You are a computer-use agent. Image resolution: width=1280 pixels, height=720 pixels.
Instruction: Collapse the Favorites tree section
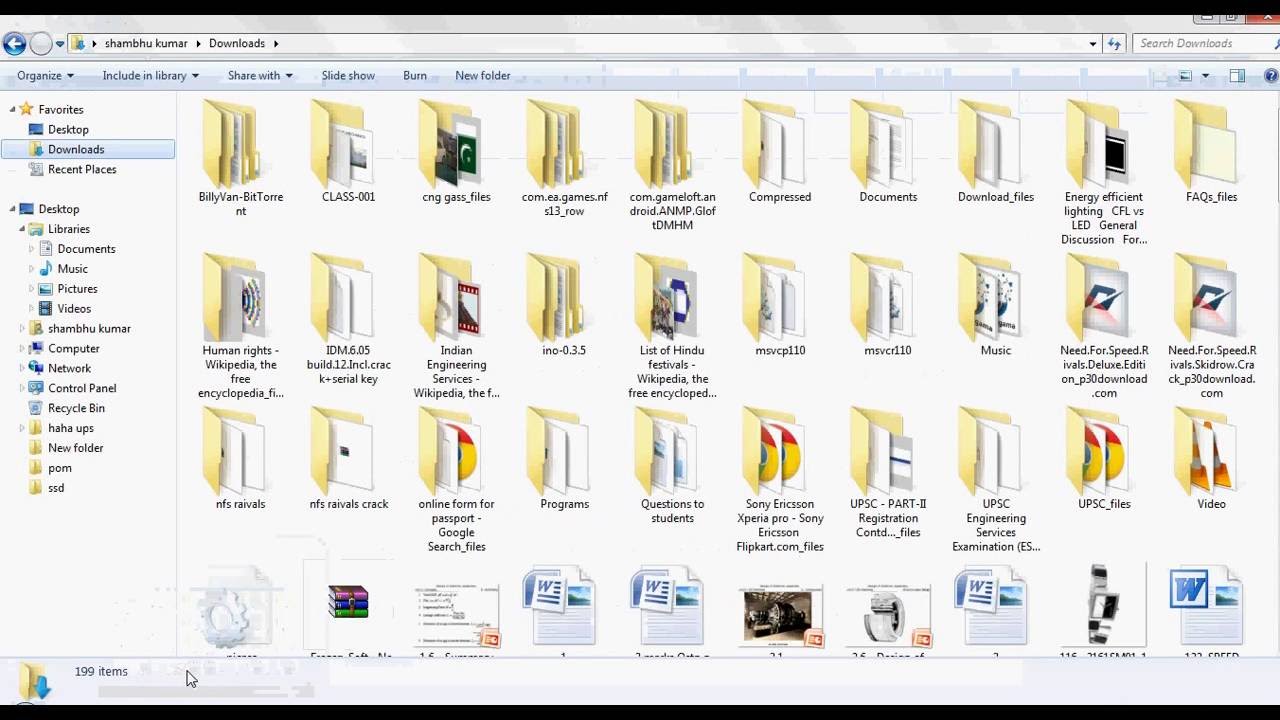point(13,109)
